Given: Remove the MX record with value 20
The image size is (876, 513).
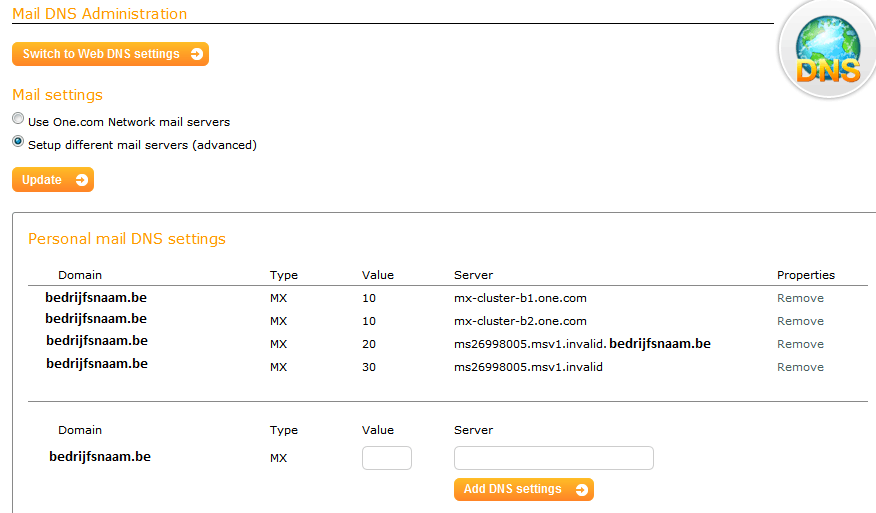Looking at the screenshot, I should [x=800, y=344].
